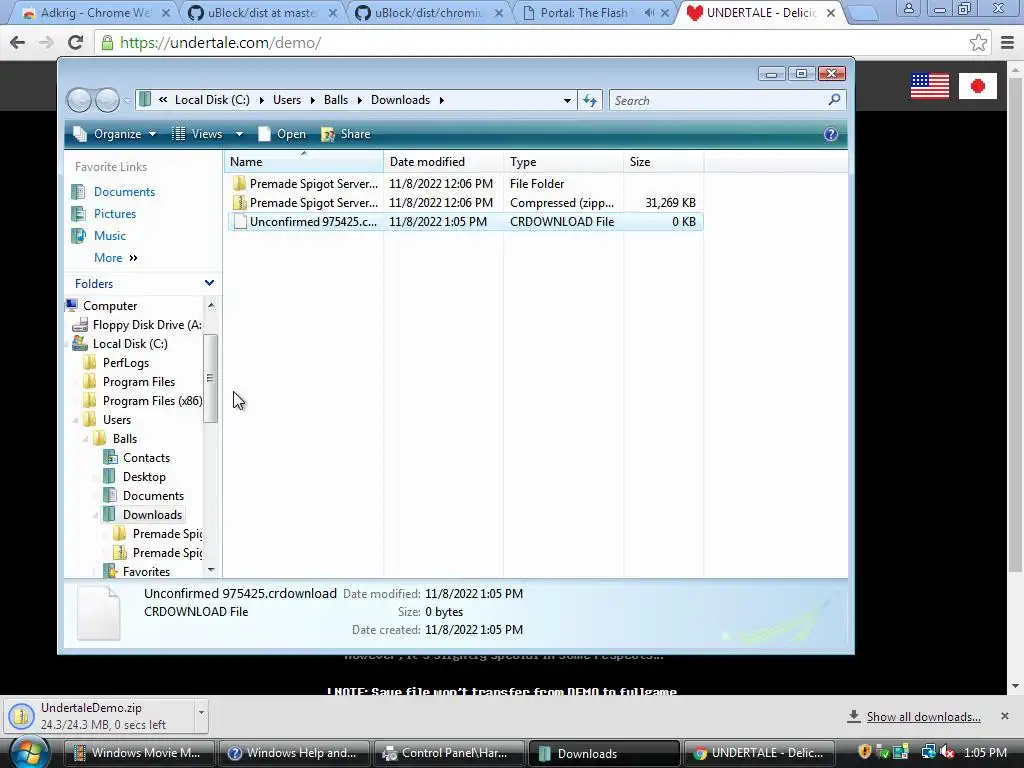
Task: Expand breadcrumb arrow after Local Disk (C:)
Action: pyautogui.click(x=261, y=100)
